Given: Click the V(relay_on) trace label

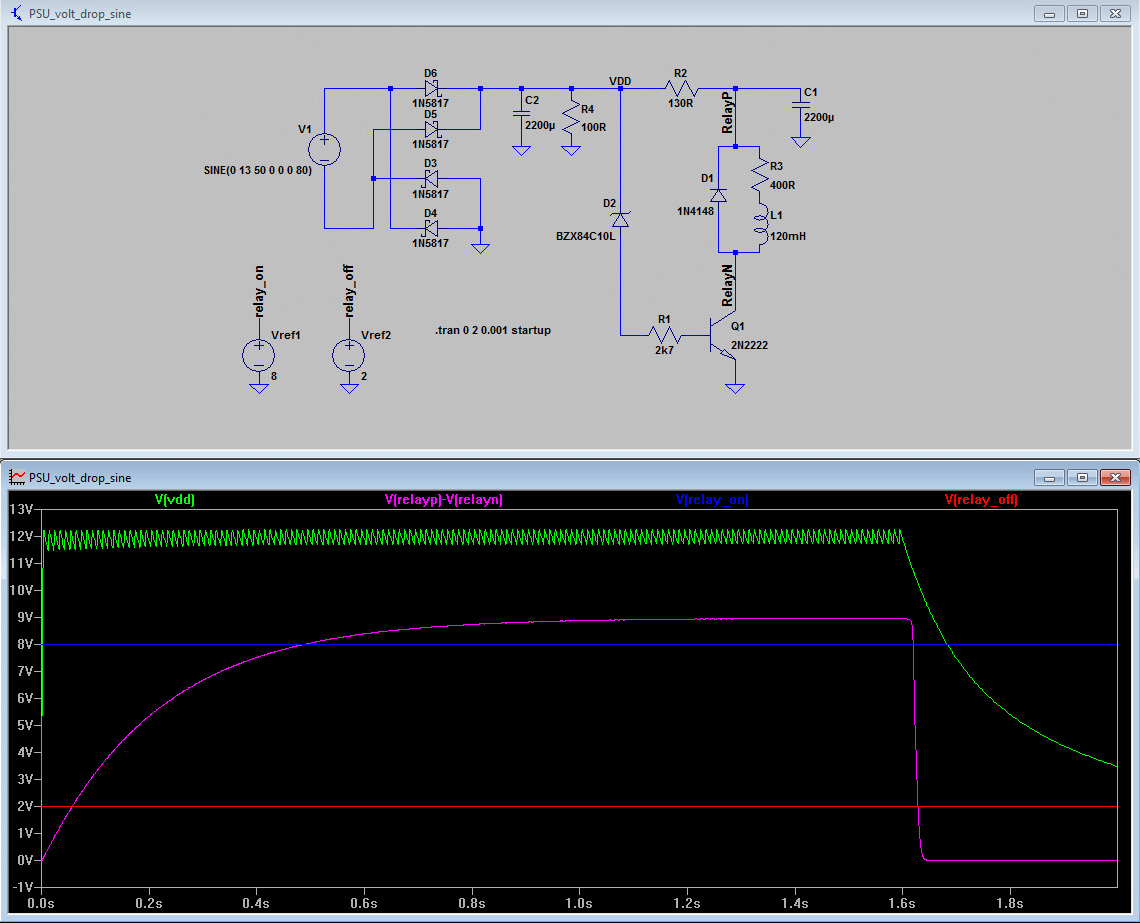Looking at the screenshot, I should [x=712, y=499].
